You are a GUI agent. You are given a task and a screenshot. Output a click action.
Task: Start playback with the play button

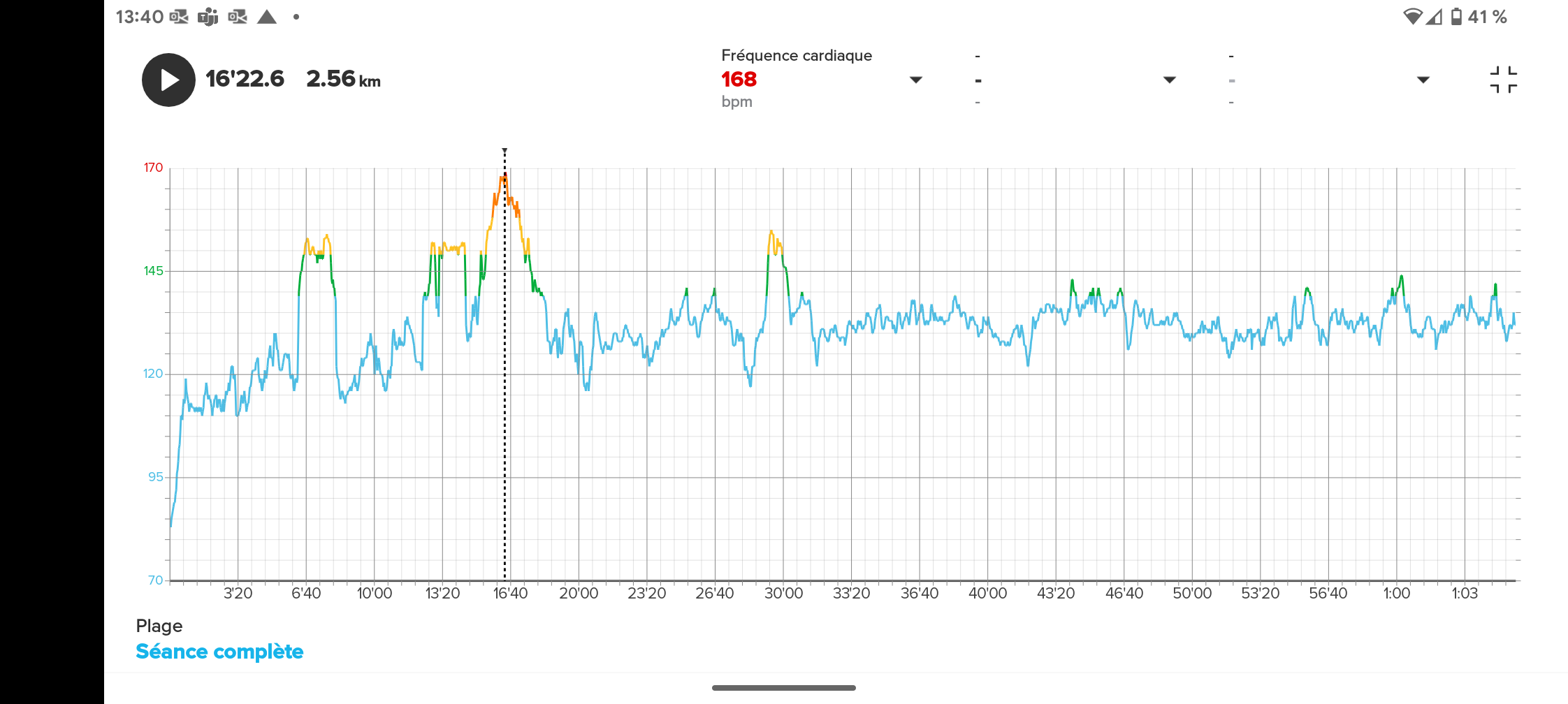(x=168, y=80)
